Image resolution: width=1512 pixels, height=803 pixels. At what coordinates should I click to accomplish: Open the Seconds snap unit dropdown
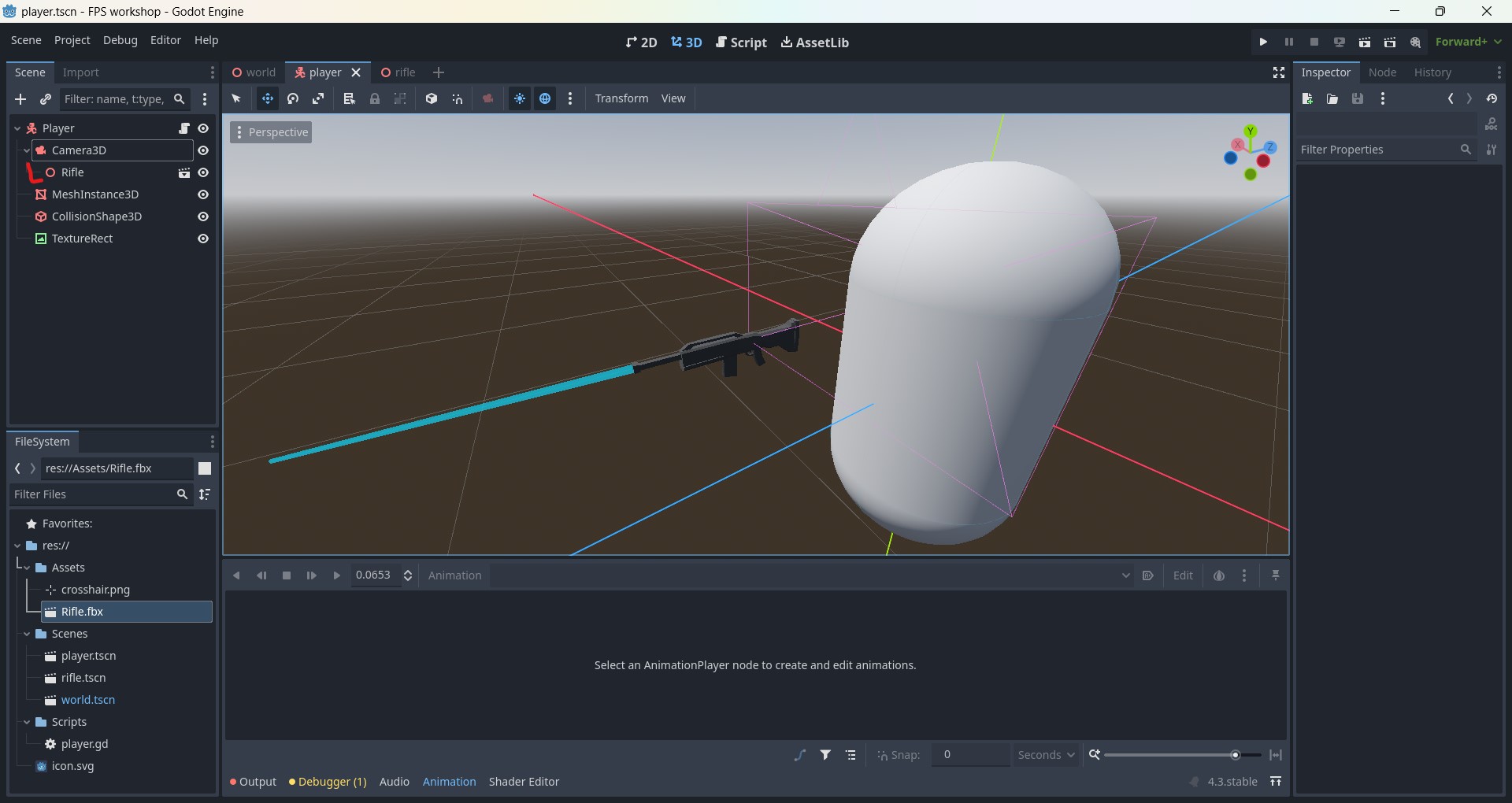[1046, 755]
